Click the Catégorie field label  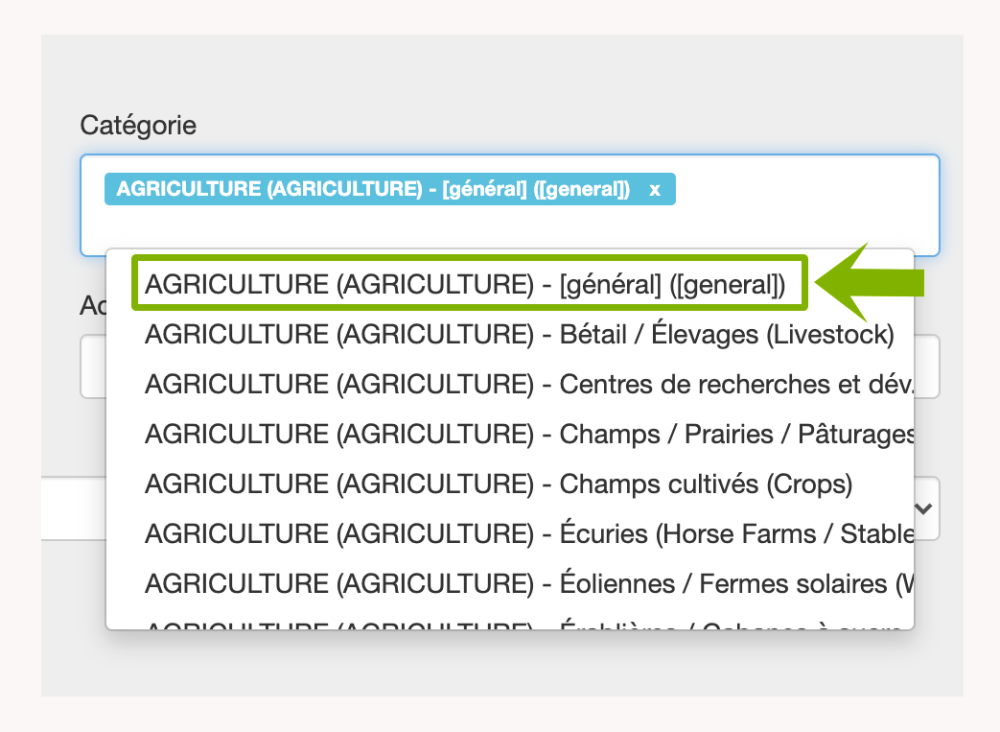[x=138, y=125]
